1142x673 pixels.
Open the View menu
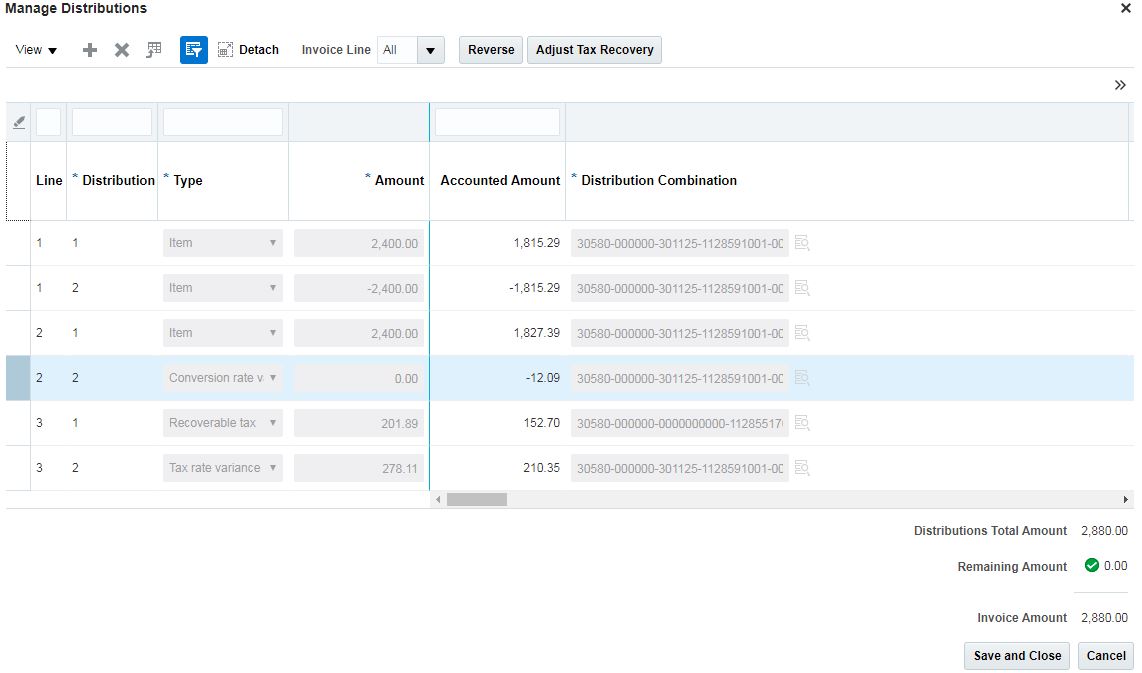(x=33, y=49)
